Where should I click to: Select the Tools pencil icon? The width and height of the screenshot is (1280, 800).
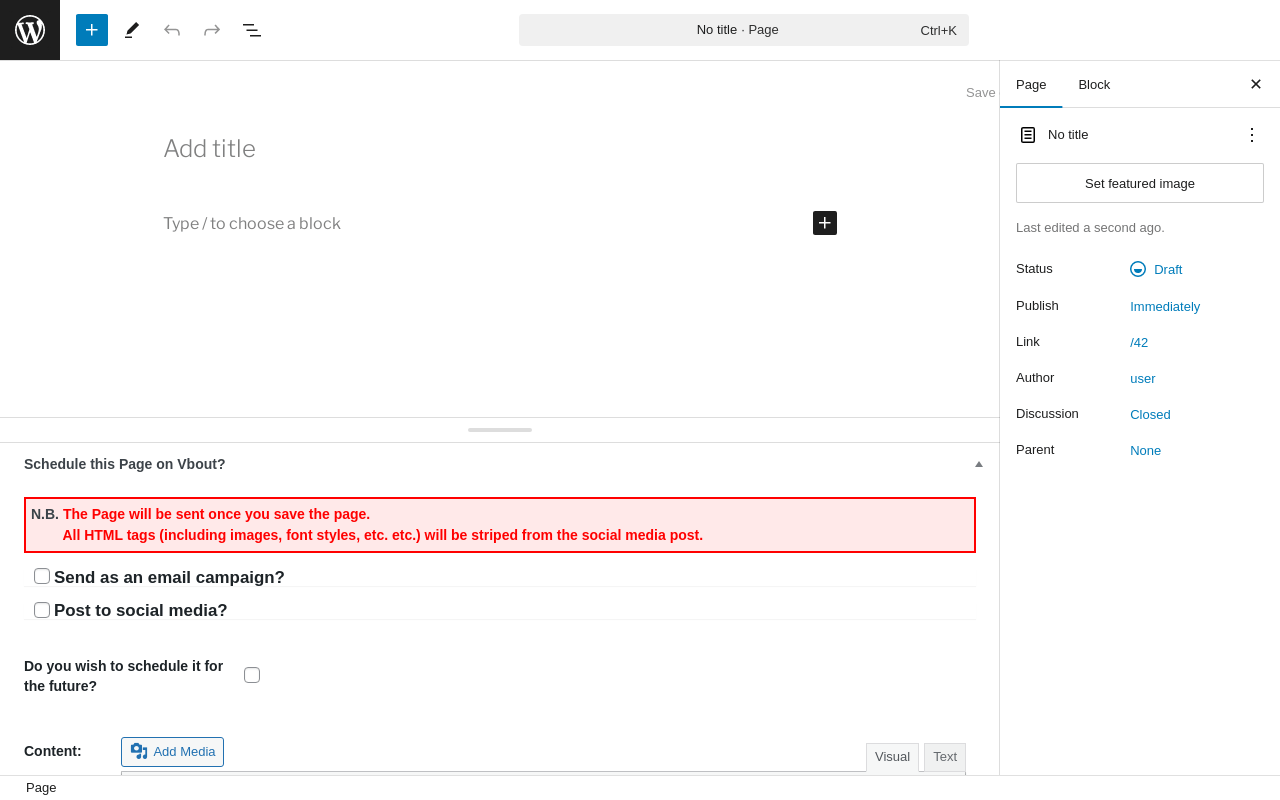pos(132,30)
